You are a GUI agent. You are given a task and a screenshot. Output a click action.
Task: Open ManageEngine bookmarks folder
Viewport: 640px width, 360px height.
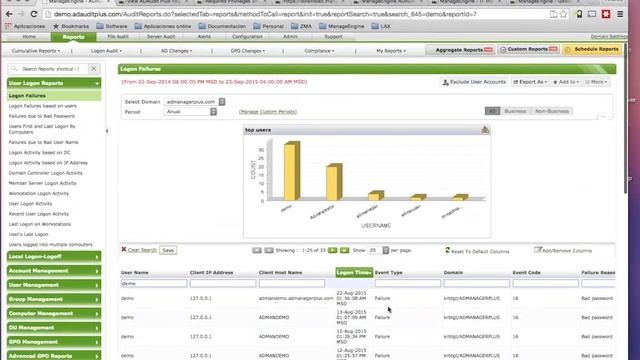click(342, 26)
